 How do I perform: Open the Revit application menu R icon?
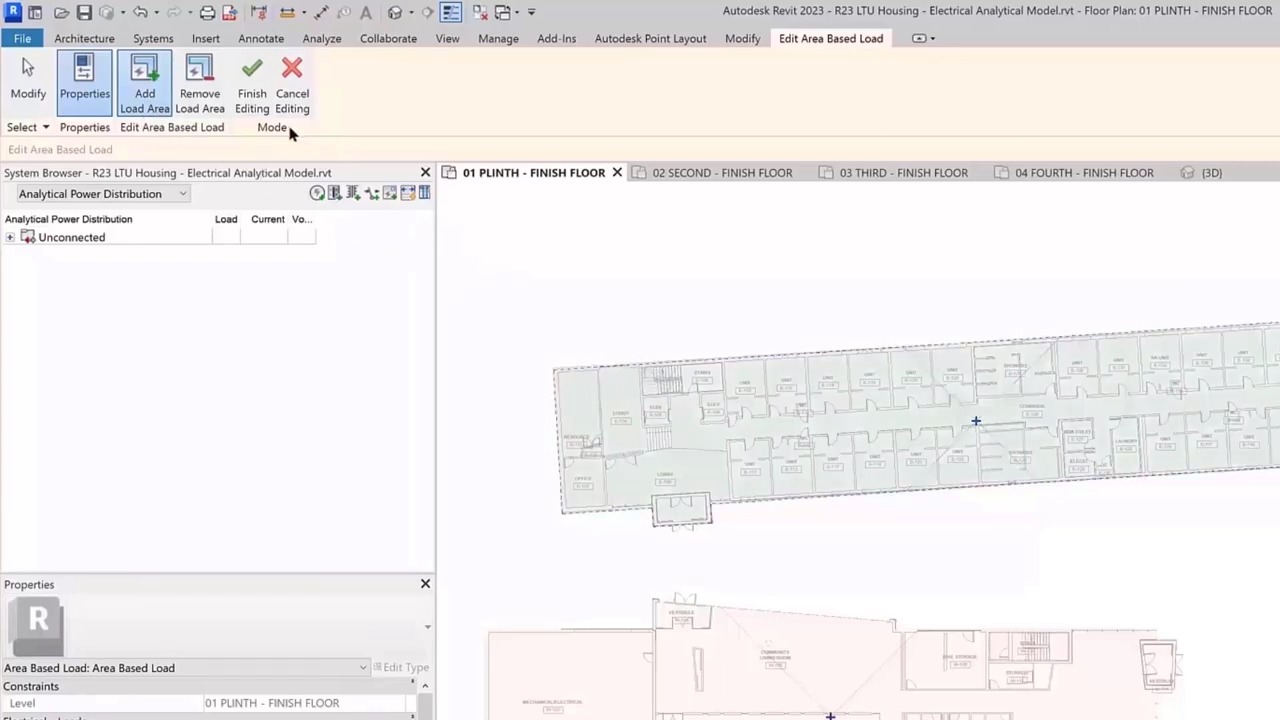coord(13,12)
